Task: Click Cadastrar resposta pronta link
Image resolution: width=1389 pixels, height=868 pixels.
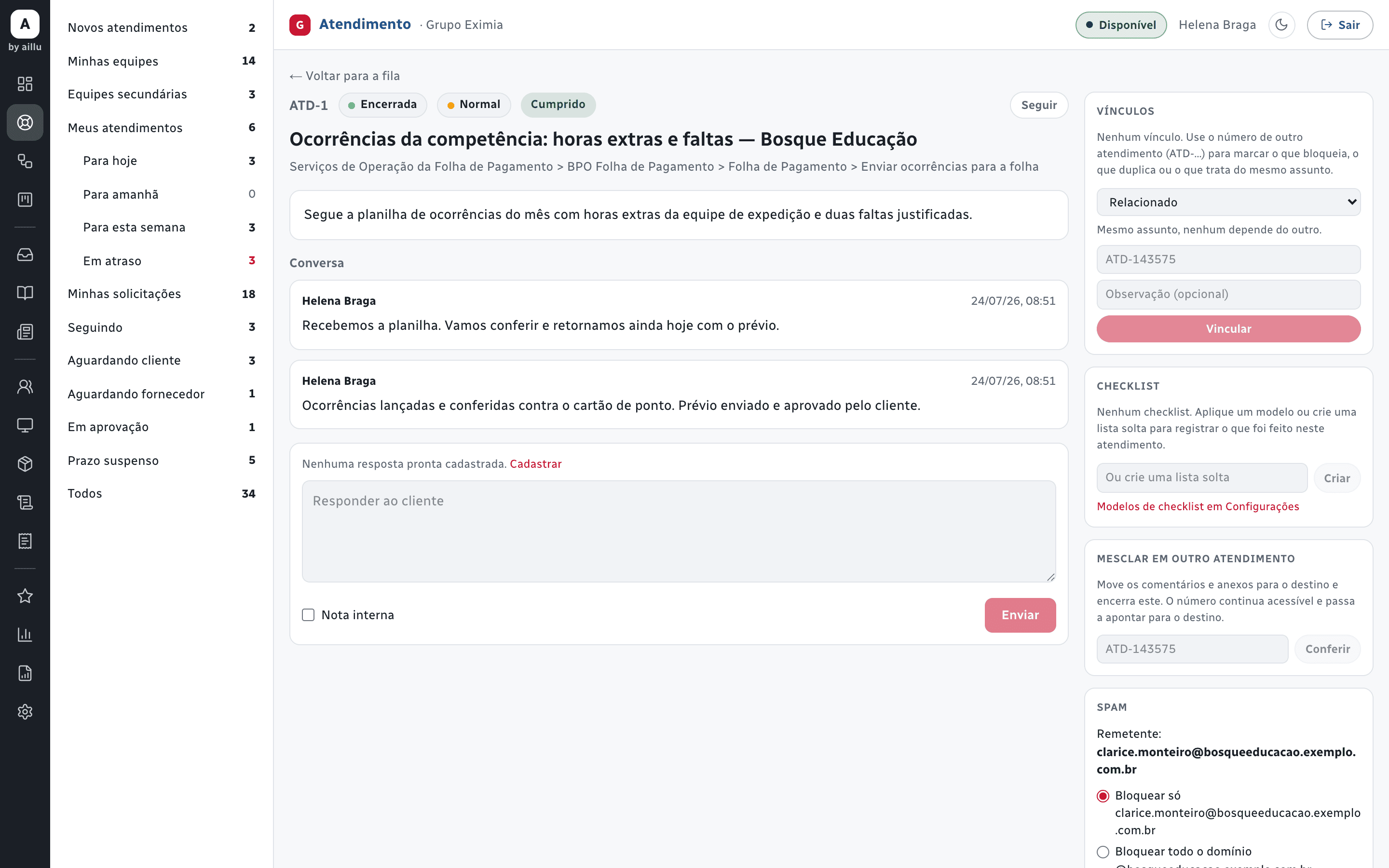Action: (x=535, y=464)
